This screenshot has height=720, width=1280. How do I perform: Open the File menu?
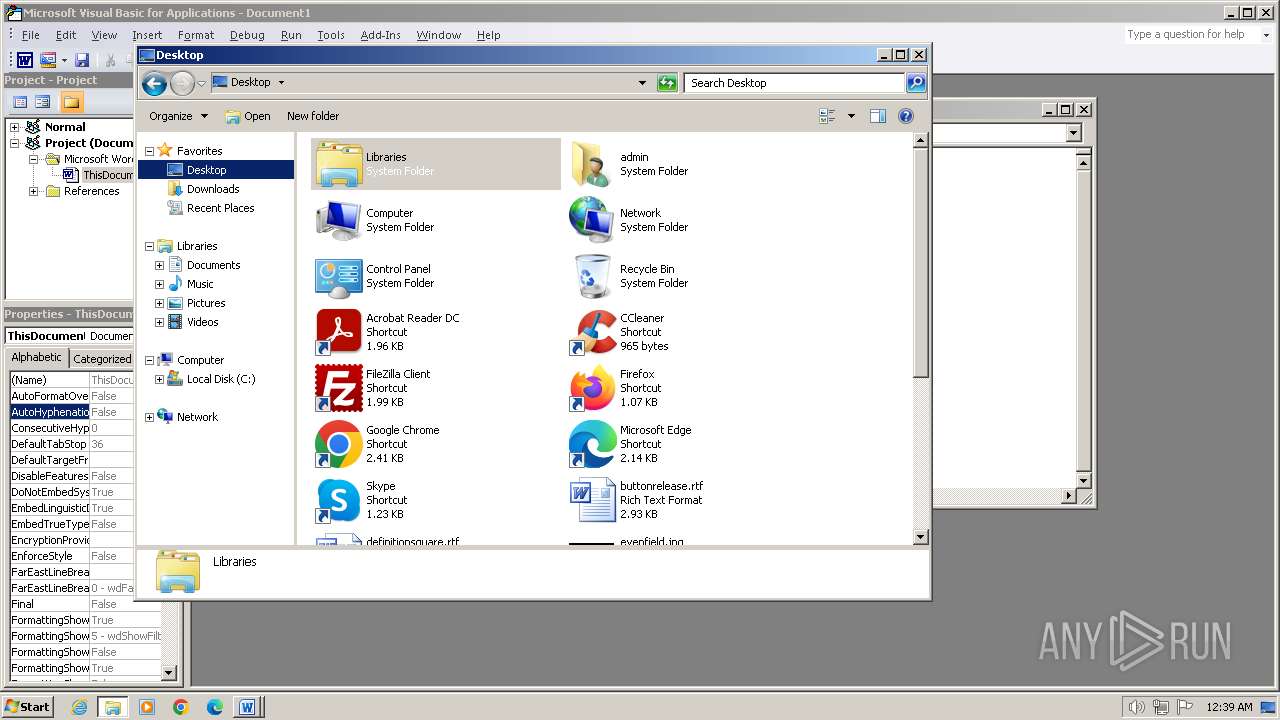(31, 35)
